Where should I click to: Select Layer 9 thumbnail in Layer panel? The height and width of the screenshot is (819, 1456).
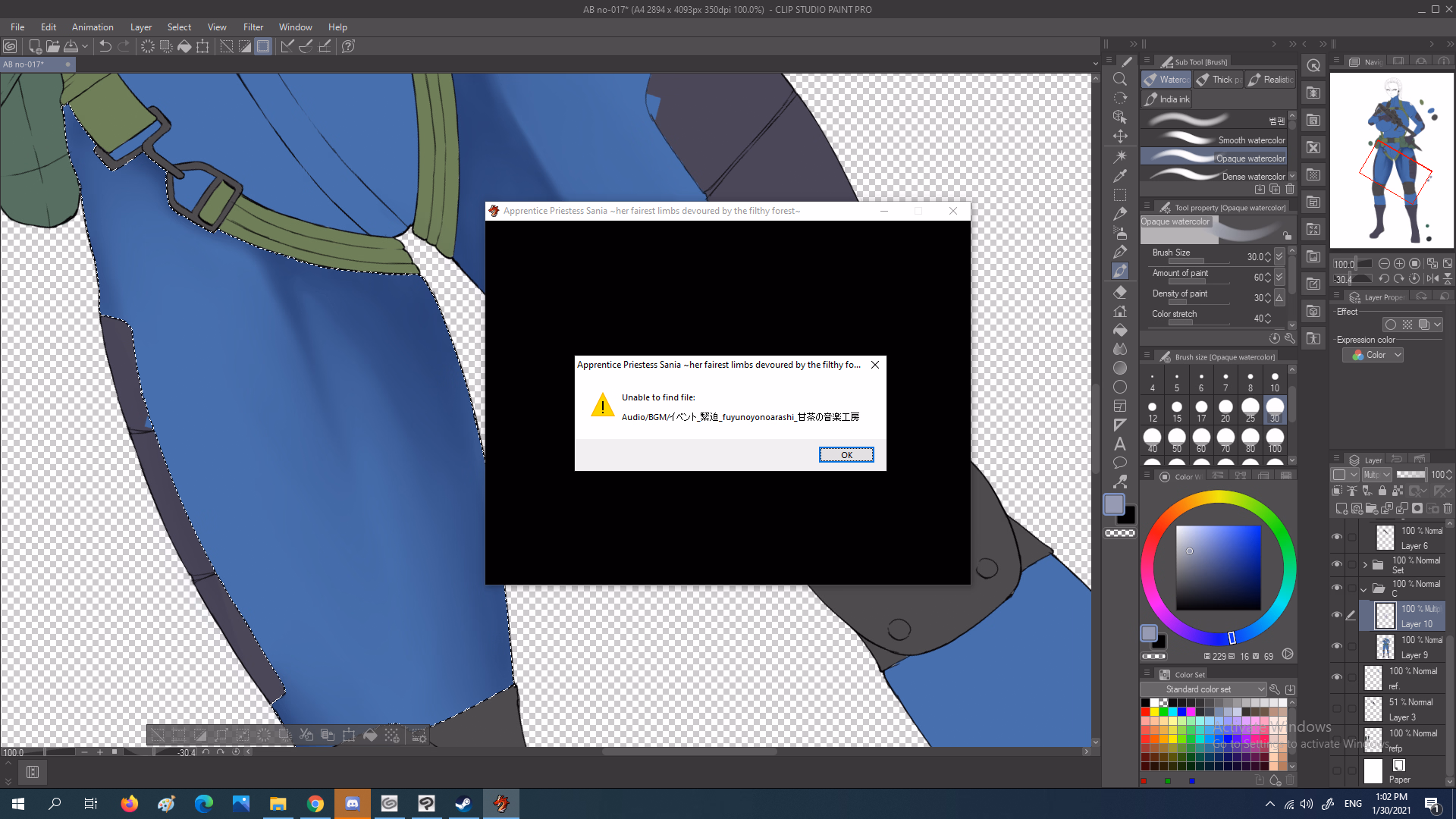(x=1385, y=646)
